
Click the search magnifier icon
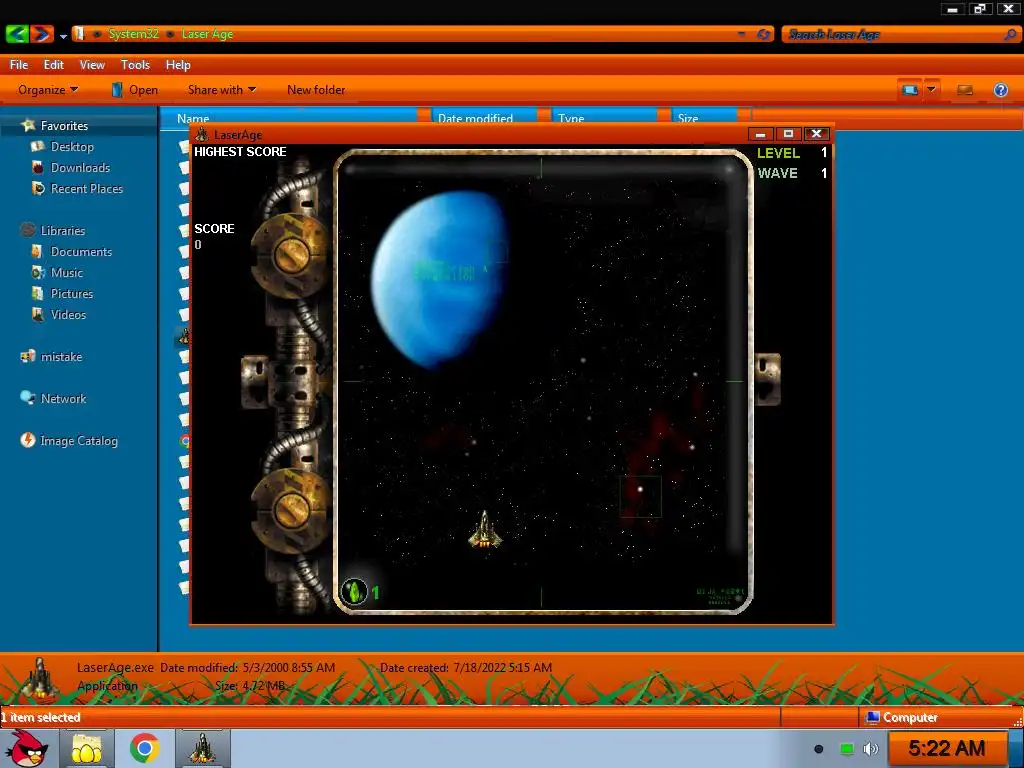click(1010, 34)
